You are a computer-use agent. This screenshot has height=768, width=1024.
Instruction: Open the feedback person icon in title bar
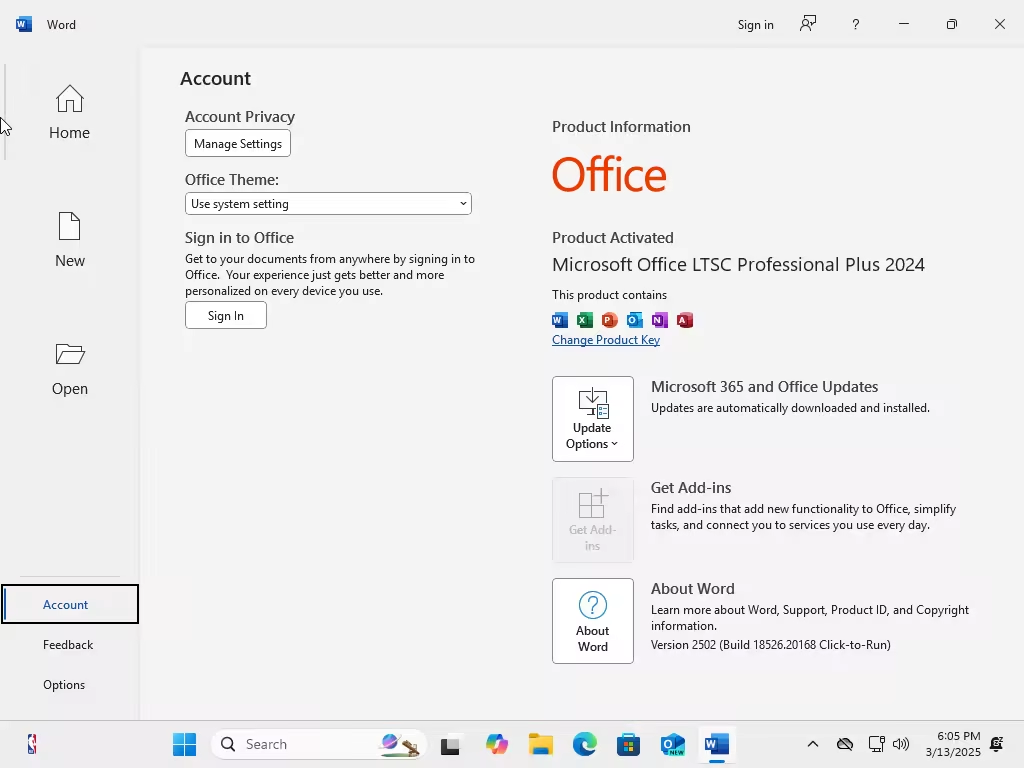(808, 24)
